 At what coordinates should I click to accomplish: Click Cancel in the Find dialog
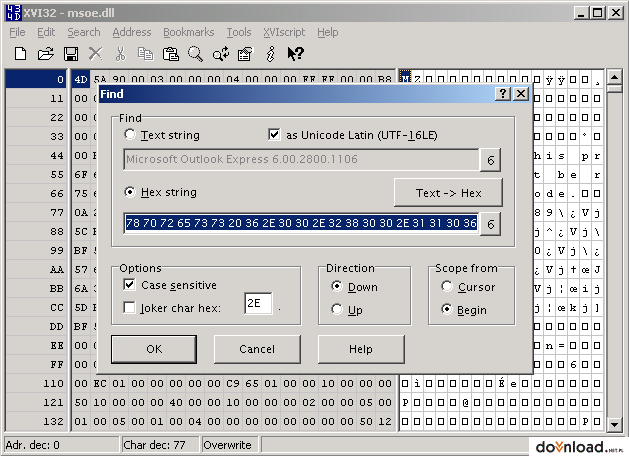[x=257, y=349]
